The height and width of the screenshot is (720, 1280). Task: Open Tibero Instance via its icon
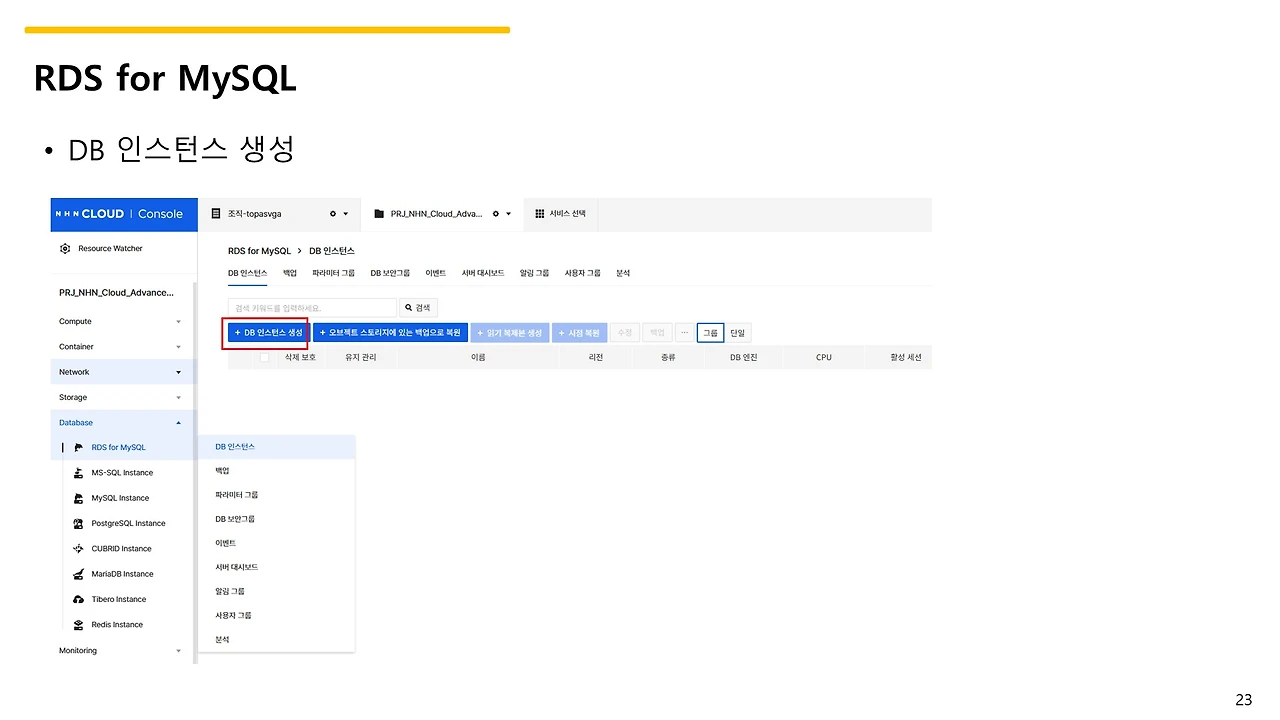point(79,599)
